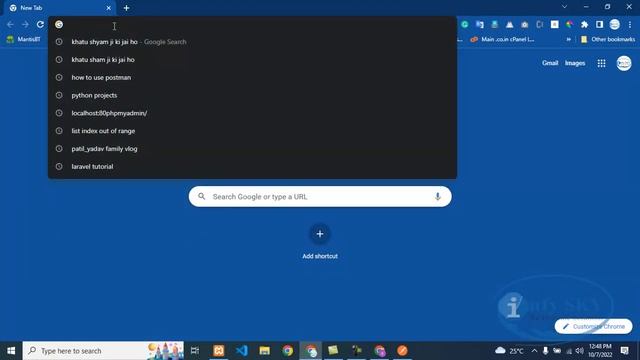Open Task View on taskbar
This screenshot has height=360, width=640.
point(195,351)
